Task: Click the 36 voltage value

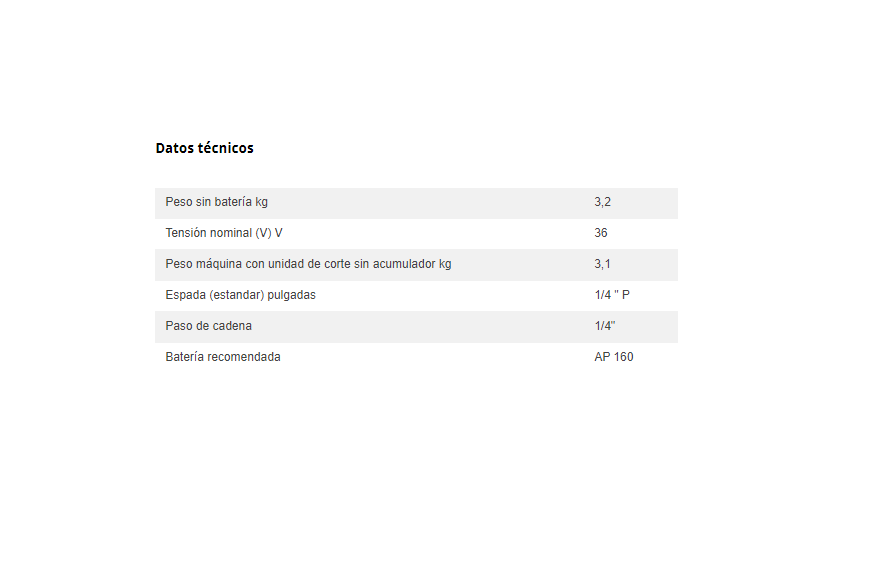Action: point(600,233)
